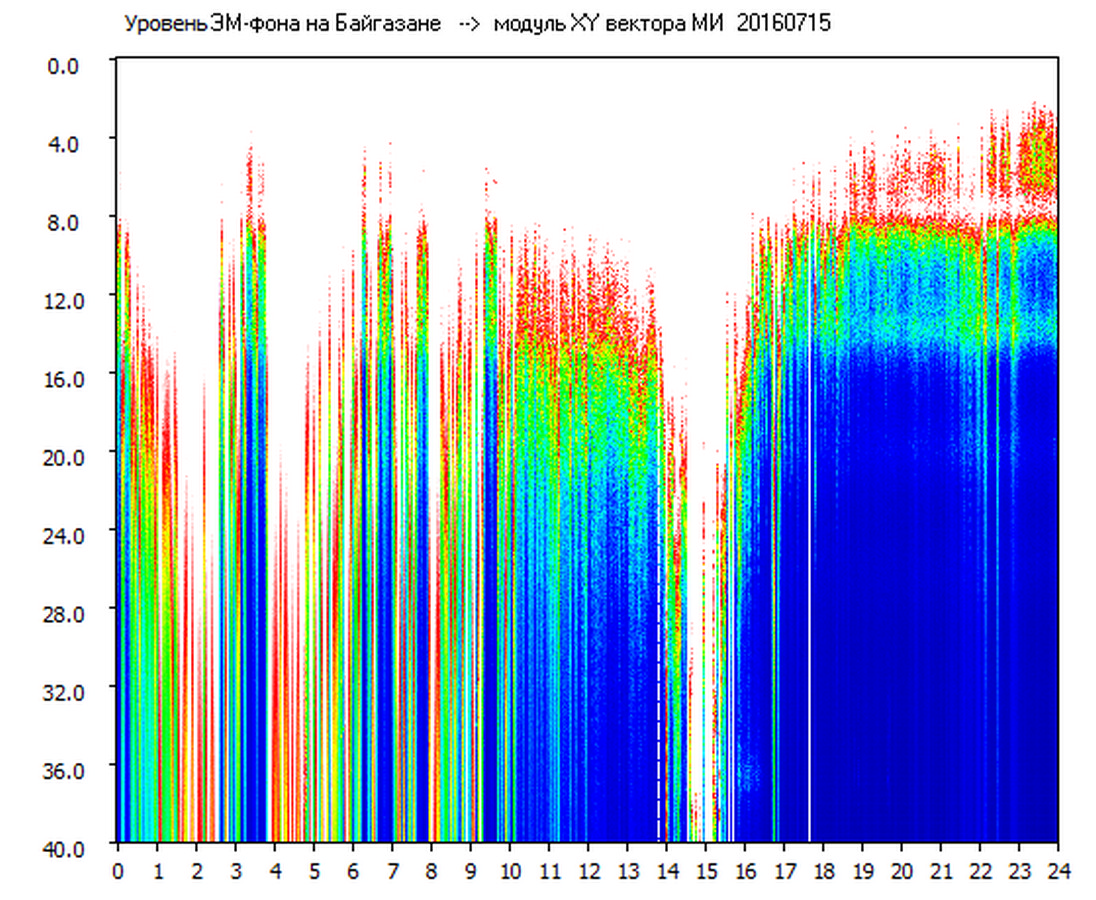
Task: Click the date 20160715 in the title
Action: point(783,24)
